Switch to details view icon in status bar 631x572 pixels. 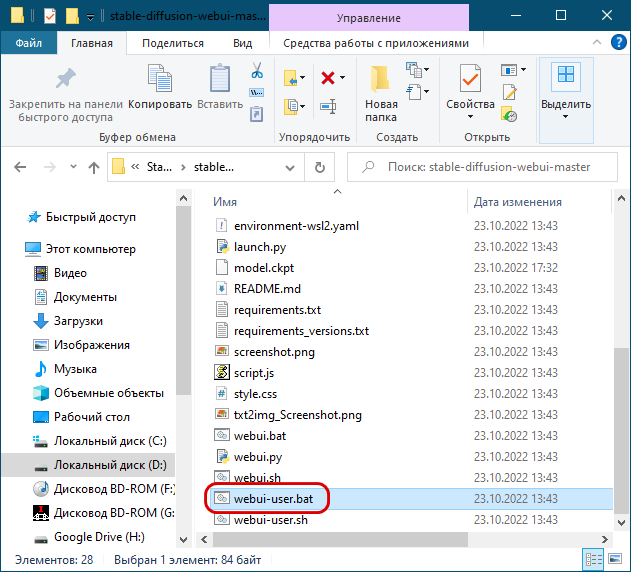593,560
